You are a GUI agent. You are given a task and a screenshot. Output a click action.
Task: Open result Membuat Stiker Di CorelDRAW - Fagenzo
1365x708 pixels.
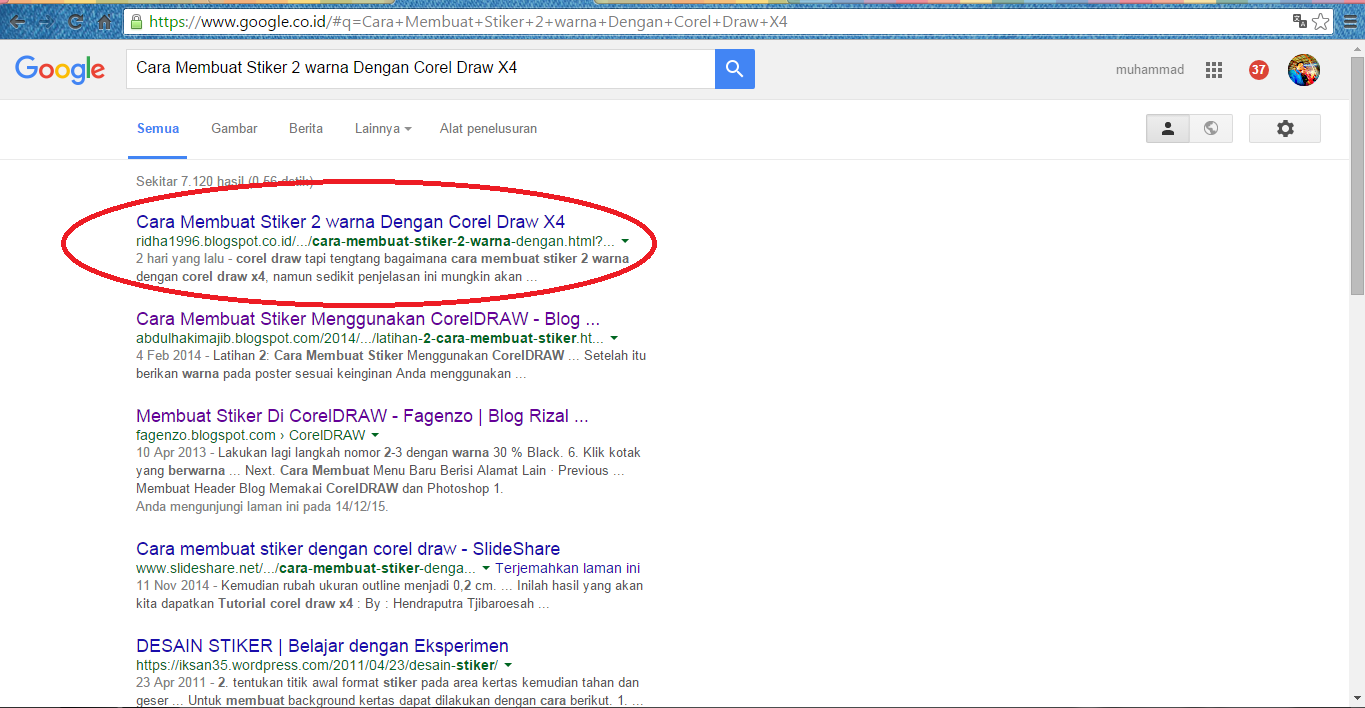pyautogui.click(x=362, y=416)
